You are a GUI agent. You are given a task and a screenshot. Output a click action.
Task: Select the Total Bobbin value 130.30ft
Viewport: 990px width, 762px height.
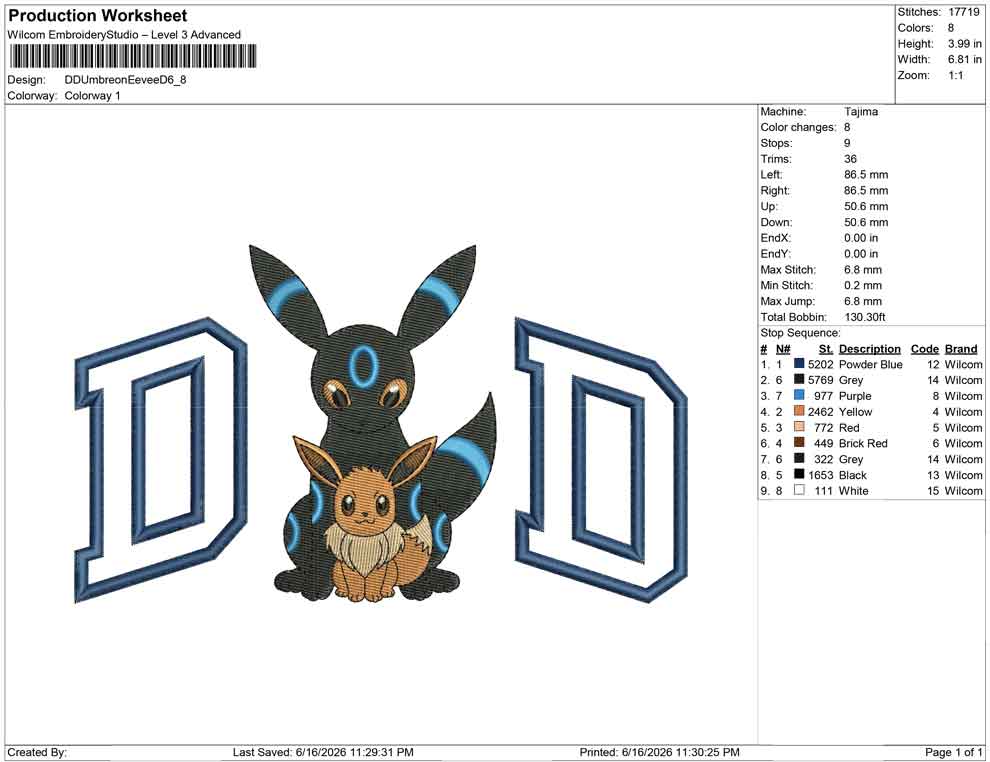(865, 317)
